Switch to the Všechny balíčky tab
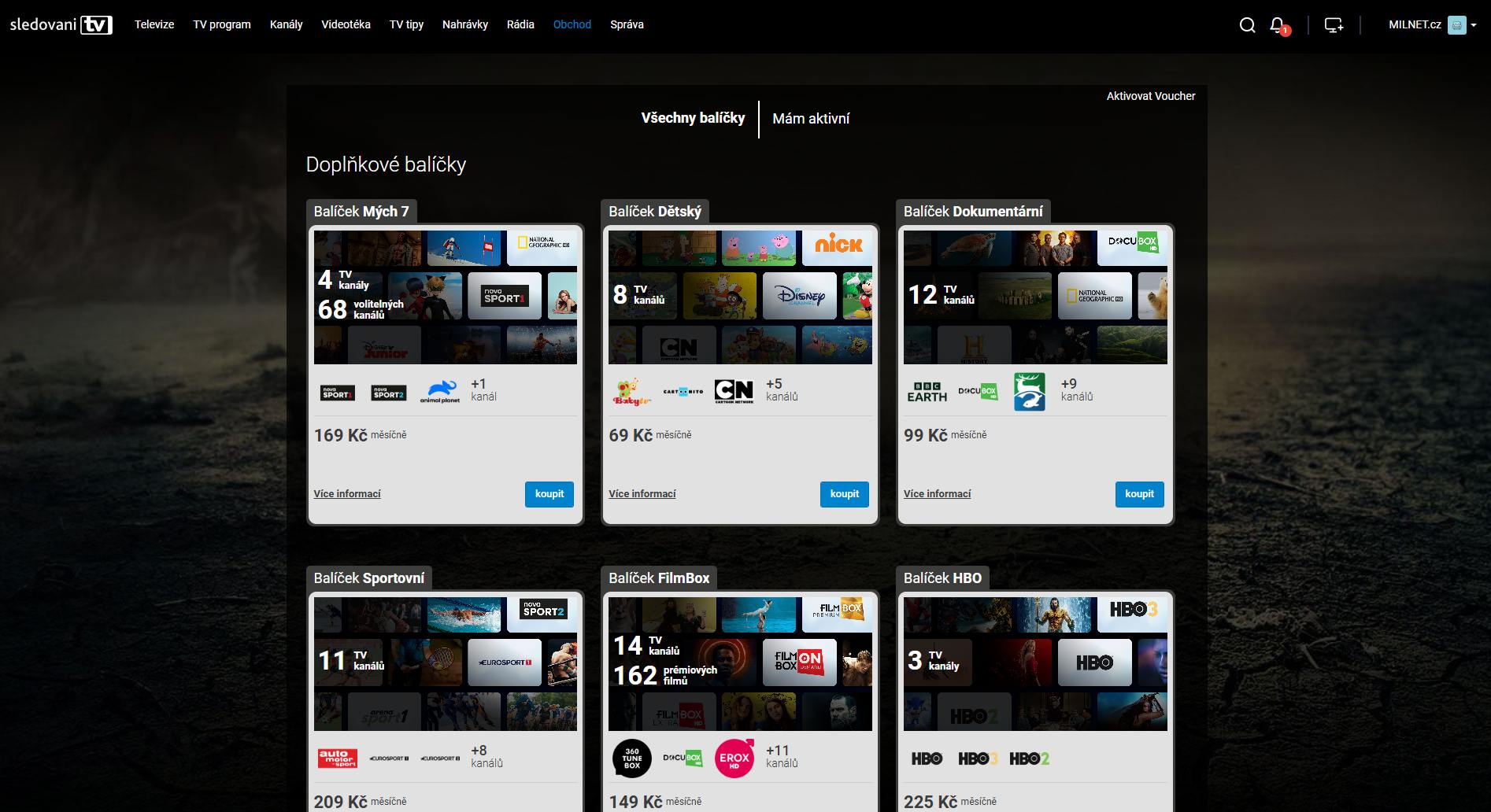 point(693,118)
